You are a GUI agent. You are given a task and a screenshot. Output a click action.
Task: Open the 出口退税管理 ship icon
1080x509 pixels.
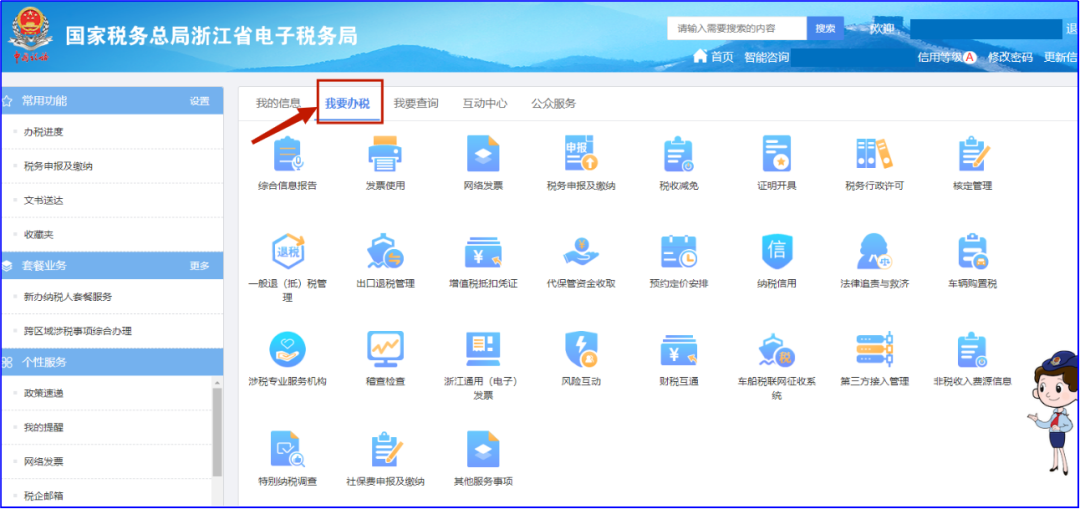[385, 252]
